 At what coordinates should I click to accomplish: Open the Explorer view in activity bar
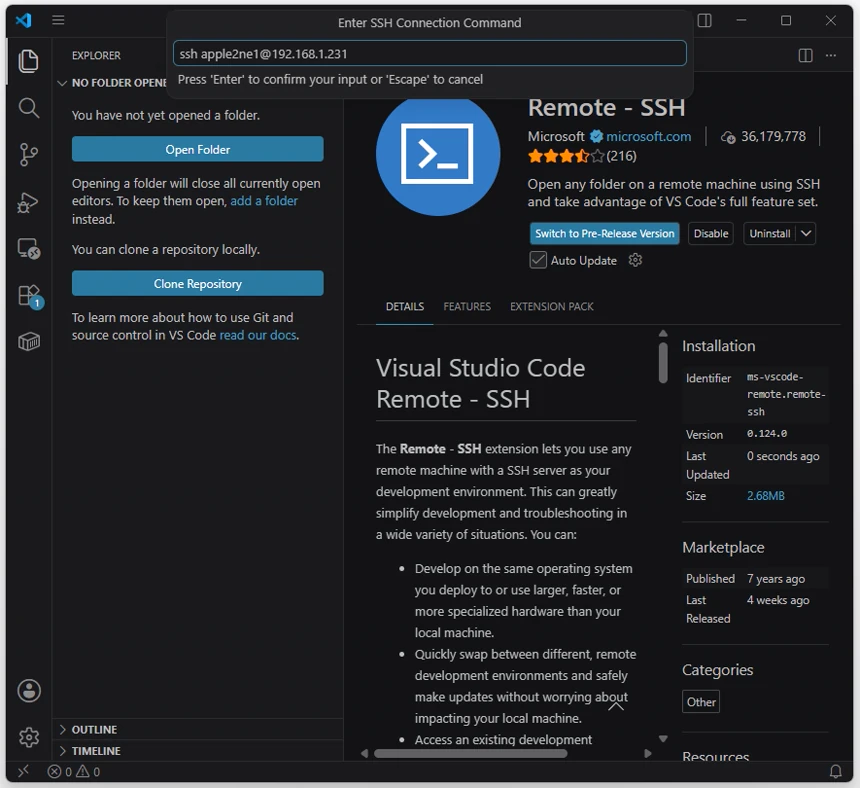[29, 61]
